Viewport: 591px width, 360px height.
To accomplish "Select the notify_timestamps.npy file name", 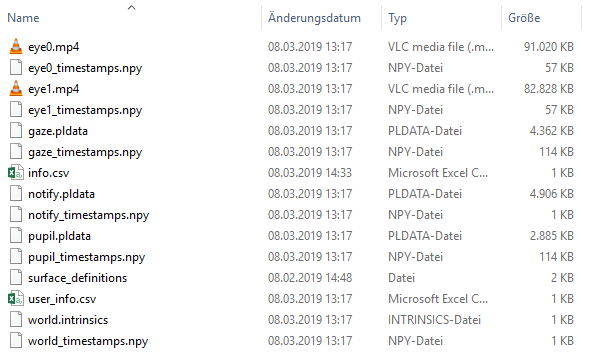I will click(x=89, y=215).
